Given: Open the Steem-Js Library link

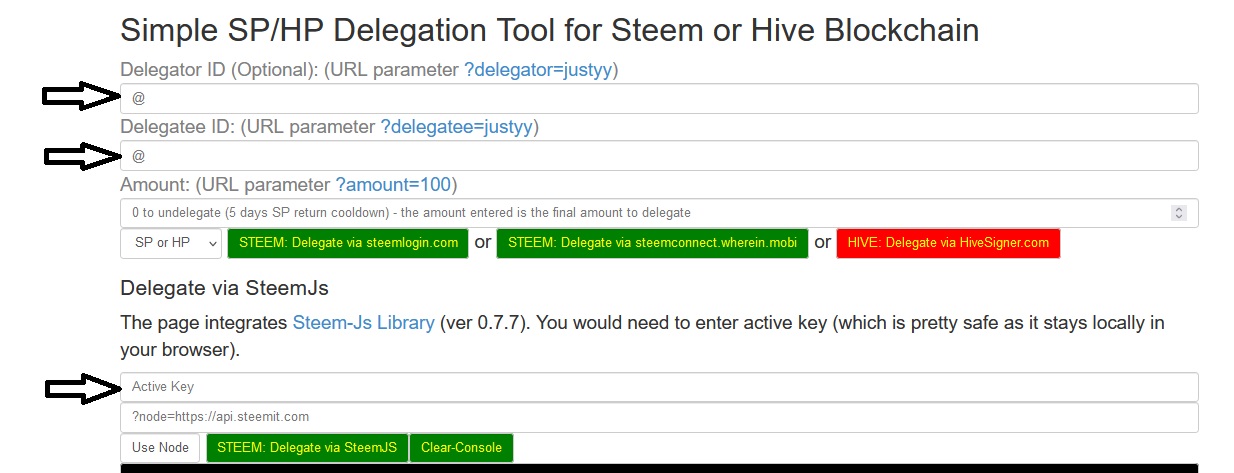Looking at the screenshot, I should 364,323.
